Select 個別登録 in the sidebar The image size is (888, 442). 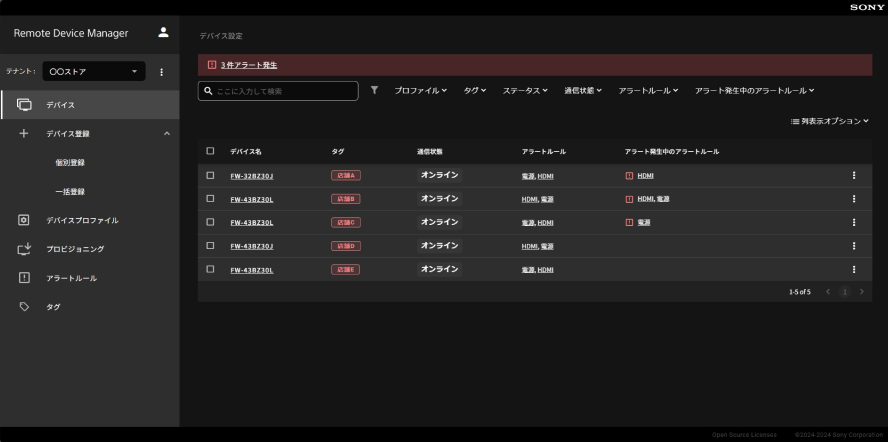70,162
